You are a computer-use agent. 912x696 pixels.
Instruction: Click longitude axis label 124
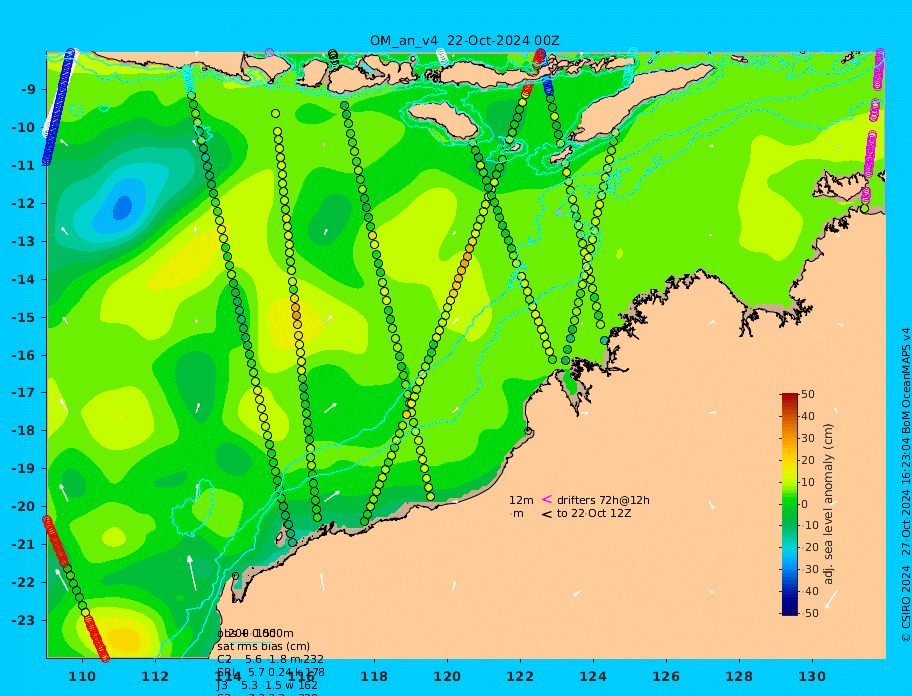pos(593,677)
